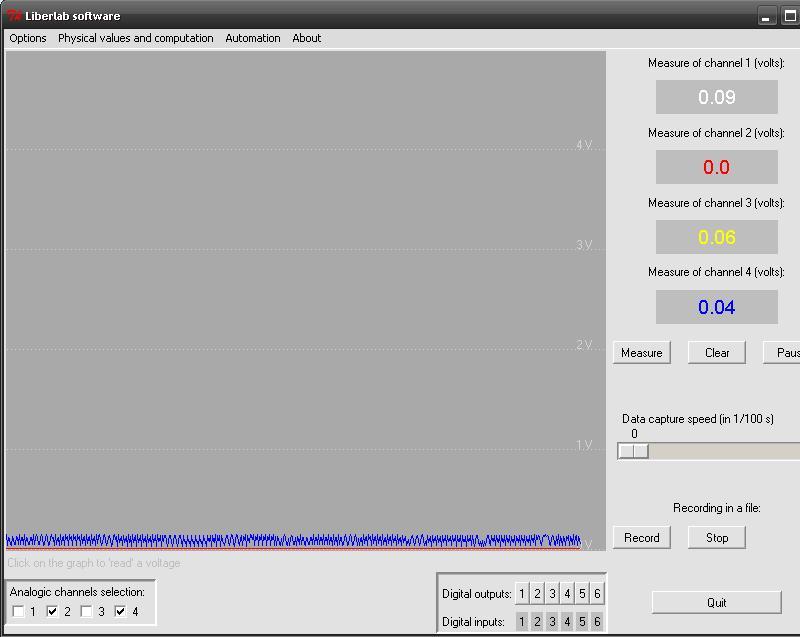Open the Automation menu
The height and width of the screenshot is (637, 800).
252,38
